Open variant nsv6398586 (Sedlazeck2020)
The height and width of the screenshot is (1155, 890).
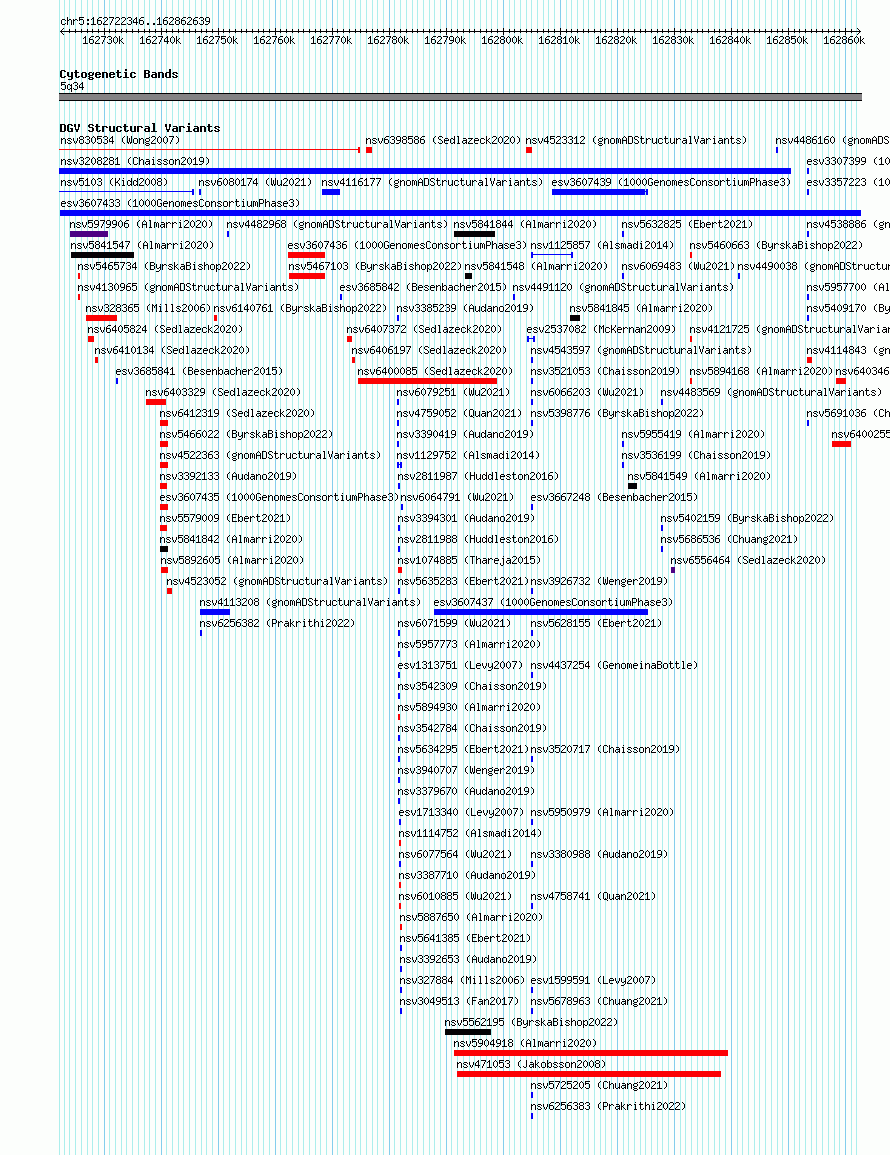pos(444,140)
